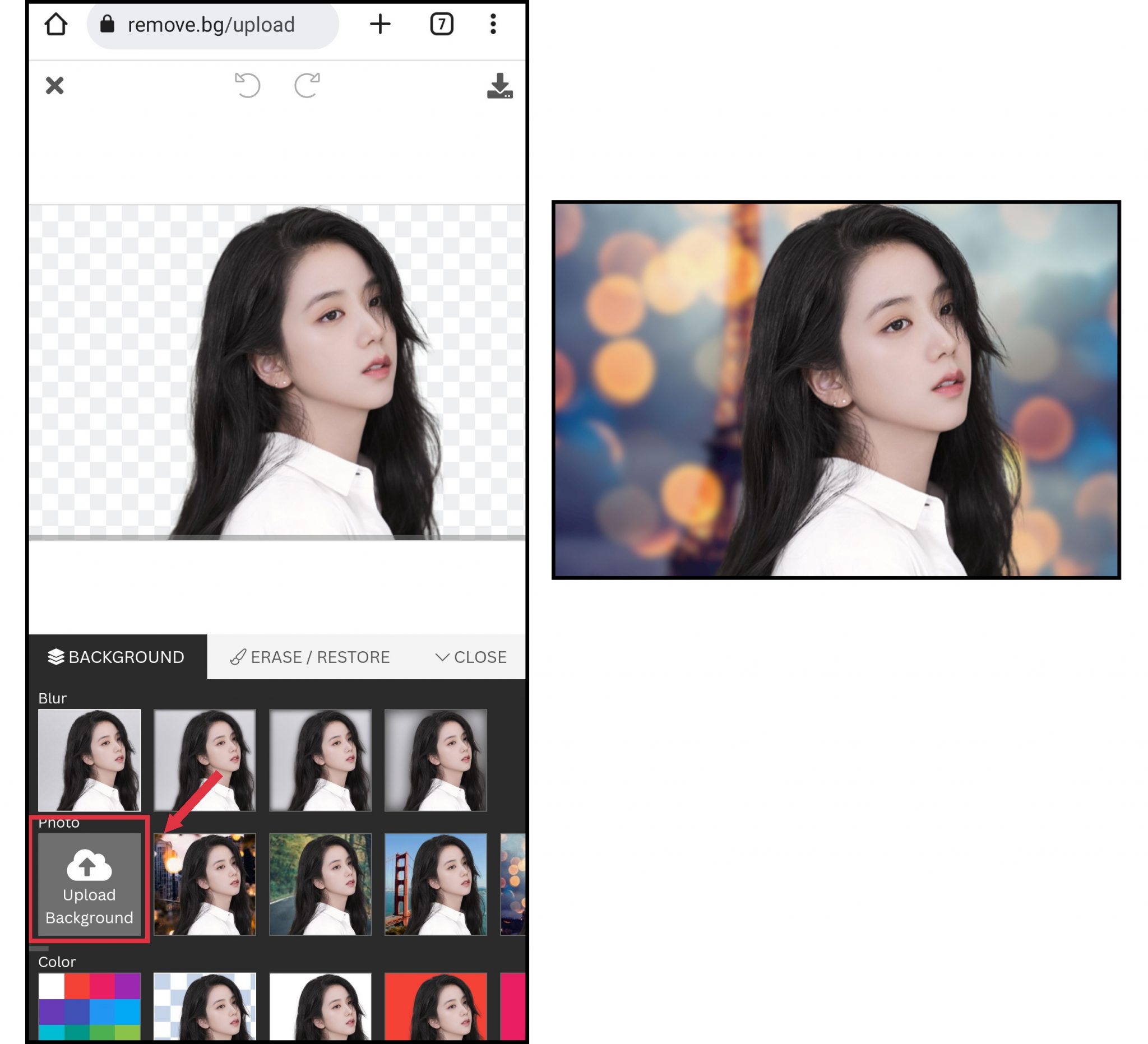Close the editor with the X icon
Image resolution: width=1148 pixels, height=1044 pixels.
[x=55, y=85]
